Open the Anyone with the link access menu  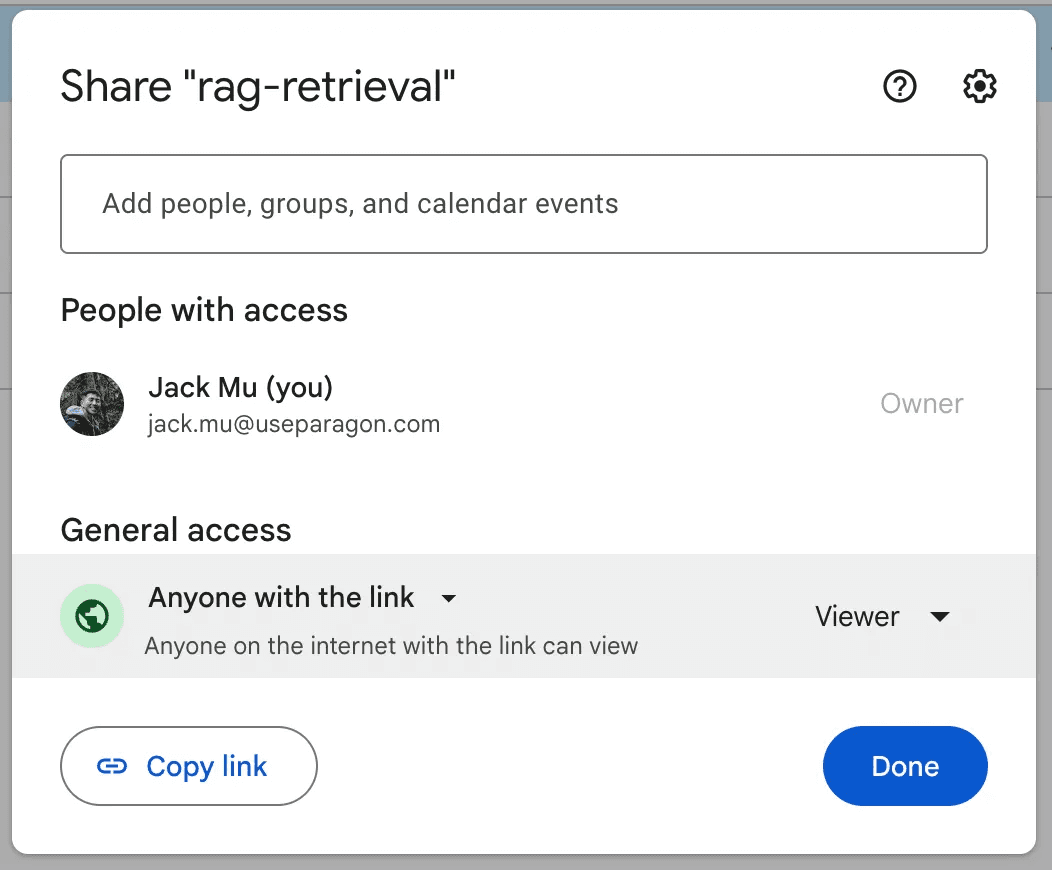coord(281,598)
